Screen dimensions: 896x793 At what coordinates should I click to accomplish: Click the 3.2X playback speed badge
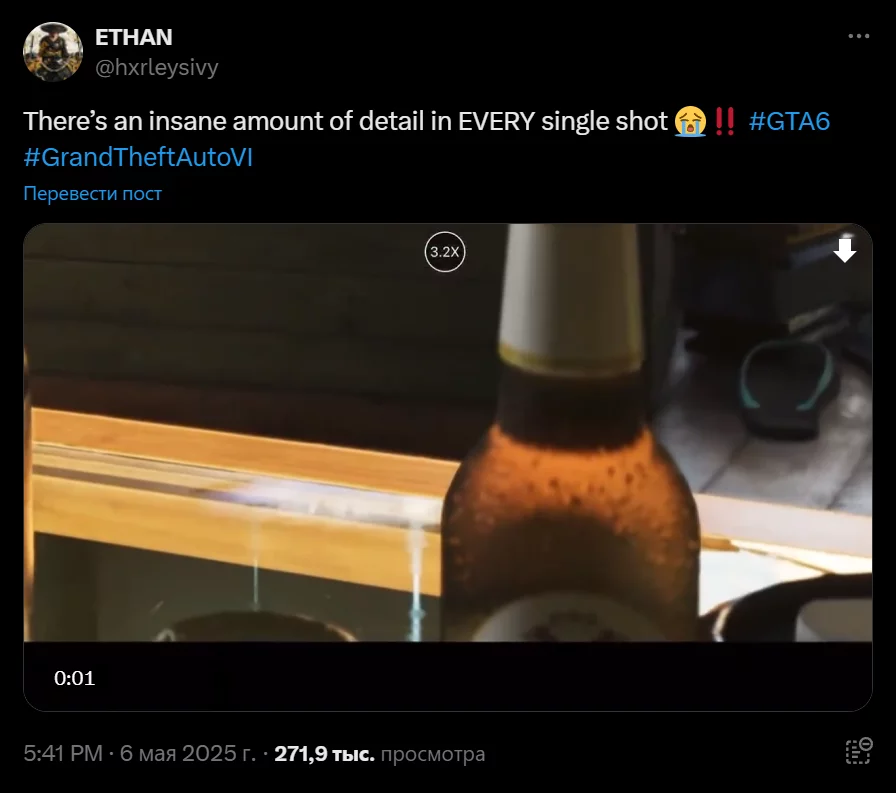[445, 252]
